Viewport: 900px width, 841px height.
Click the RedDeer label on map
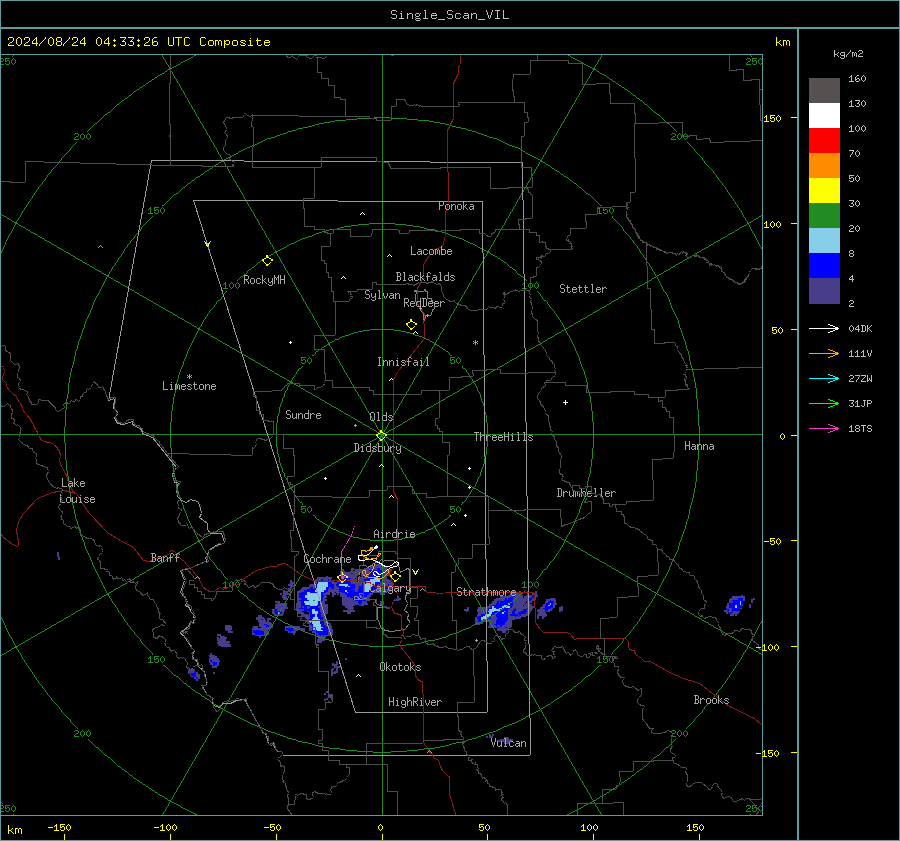pyautogui.click(x=424, y=303)
